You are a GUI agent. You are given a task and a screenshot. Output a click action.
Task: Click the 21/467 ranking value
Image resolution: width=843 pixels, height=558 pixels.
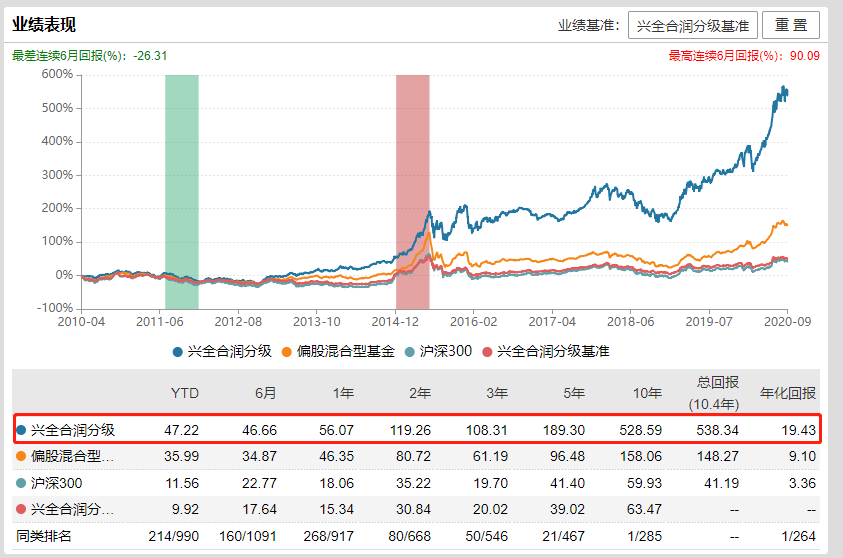tap(563, 536)
